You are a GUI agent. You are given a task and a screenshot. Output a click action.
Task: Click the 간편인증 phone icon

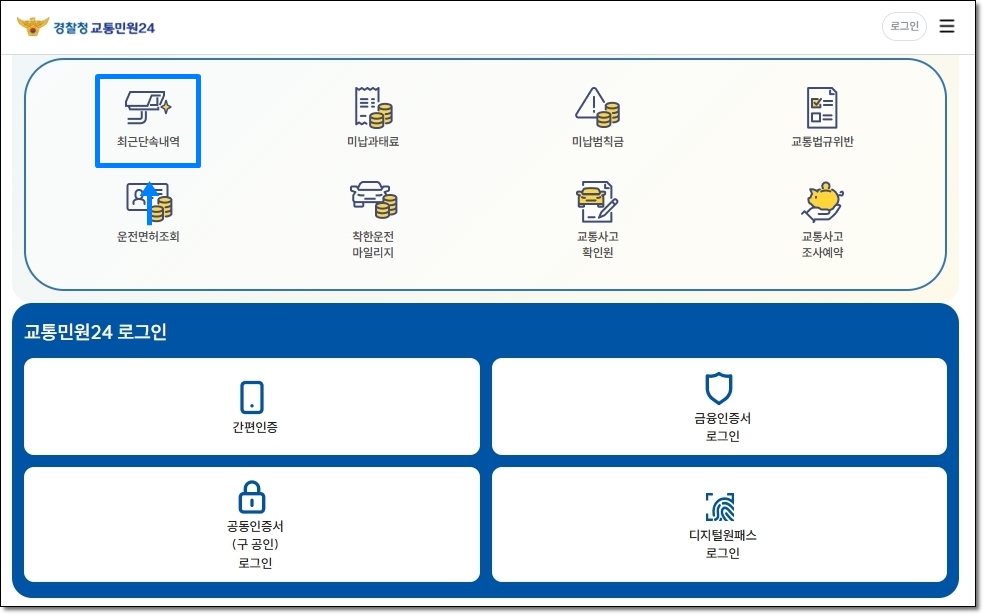pyautogui.click(x=252, y=397)
